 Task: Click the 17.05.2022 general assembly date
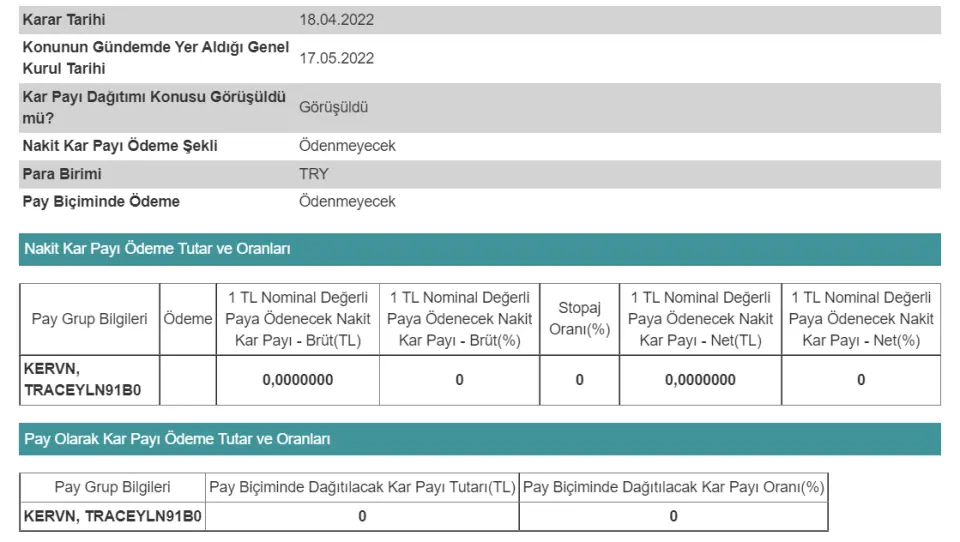pyautogui.click(x=337, y=58)
